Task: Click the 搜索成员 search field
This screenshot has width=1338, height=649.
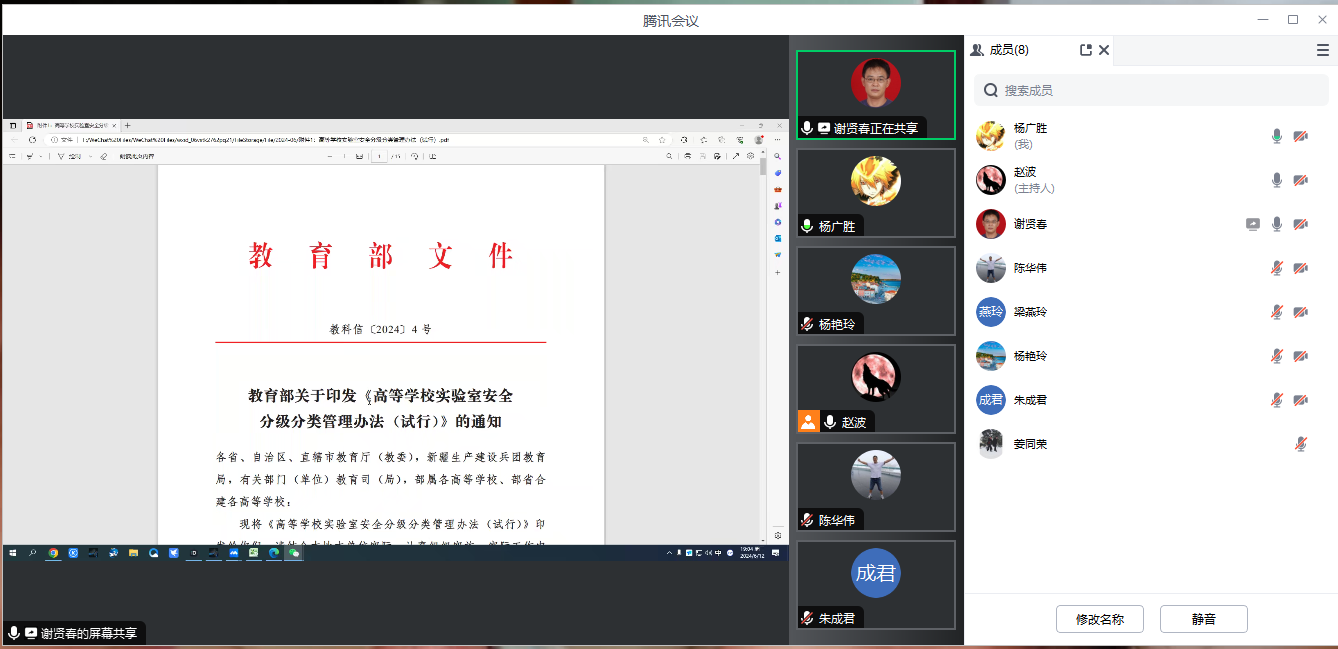Action: point(1150,90)
